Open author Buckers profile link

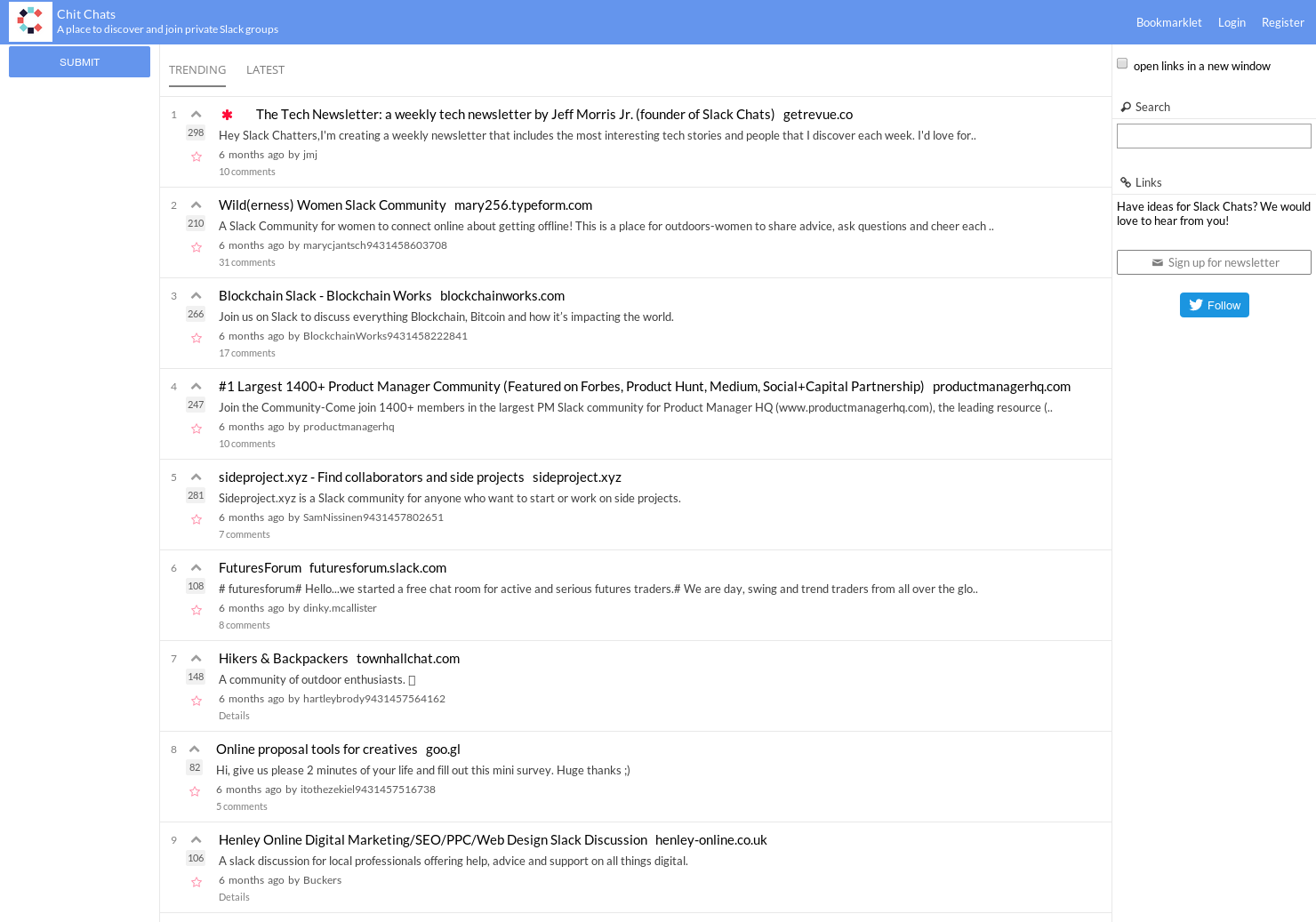tap(322, 880)
